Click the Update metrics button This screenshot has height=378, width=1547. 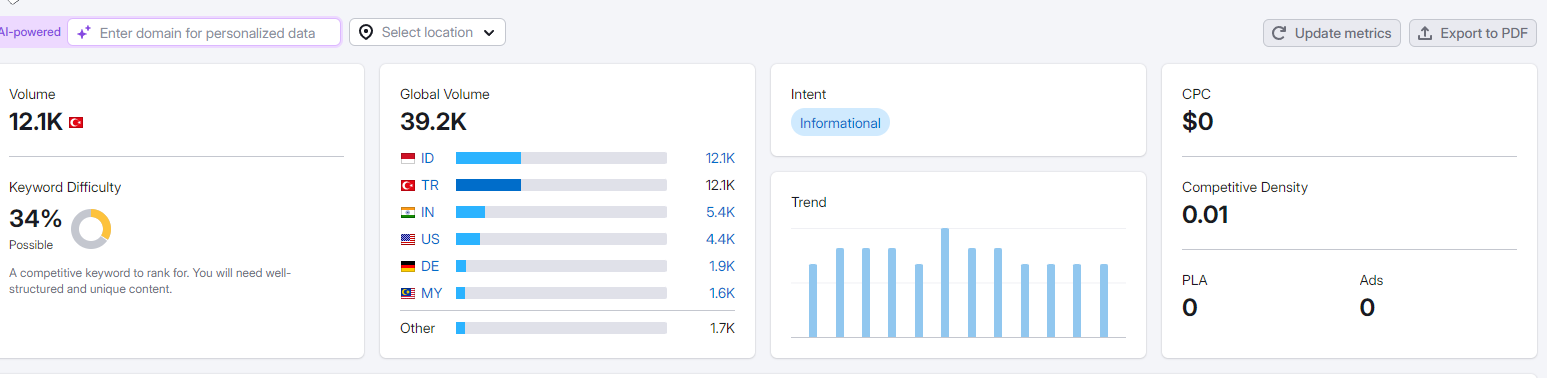(x=1332, y=33)
